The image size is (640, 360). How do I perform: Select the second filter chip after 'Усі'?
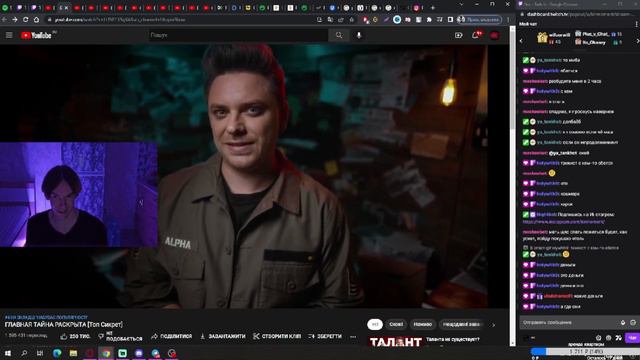pyautogui.click(x=396, y=324)
